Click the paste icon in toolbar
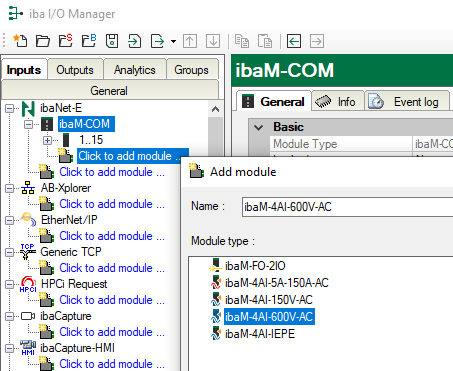Image resolution: width=453 pixels, height=371 pixels. (x=265, y=41)
